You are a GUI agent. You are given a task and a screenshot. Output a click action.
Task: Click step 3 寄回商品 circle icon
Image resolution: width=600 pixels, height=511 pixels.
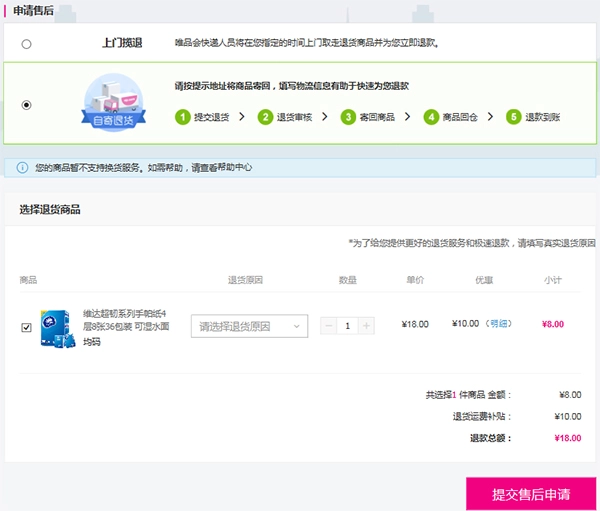coord(348,117)
